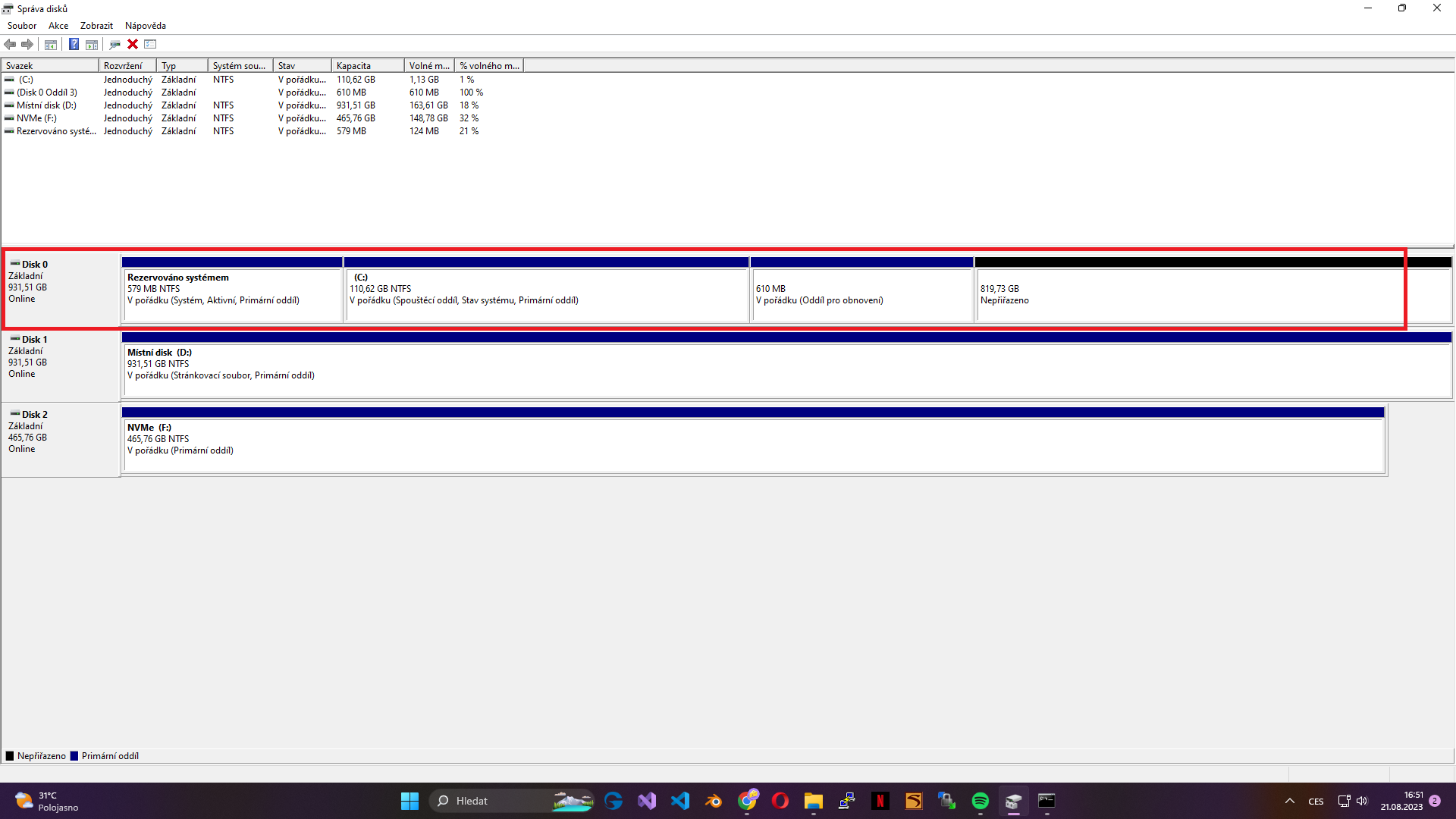Toggle the action pane toolbar icon

click(x=92, y=44)
